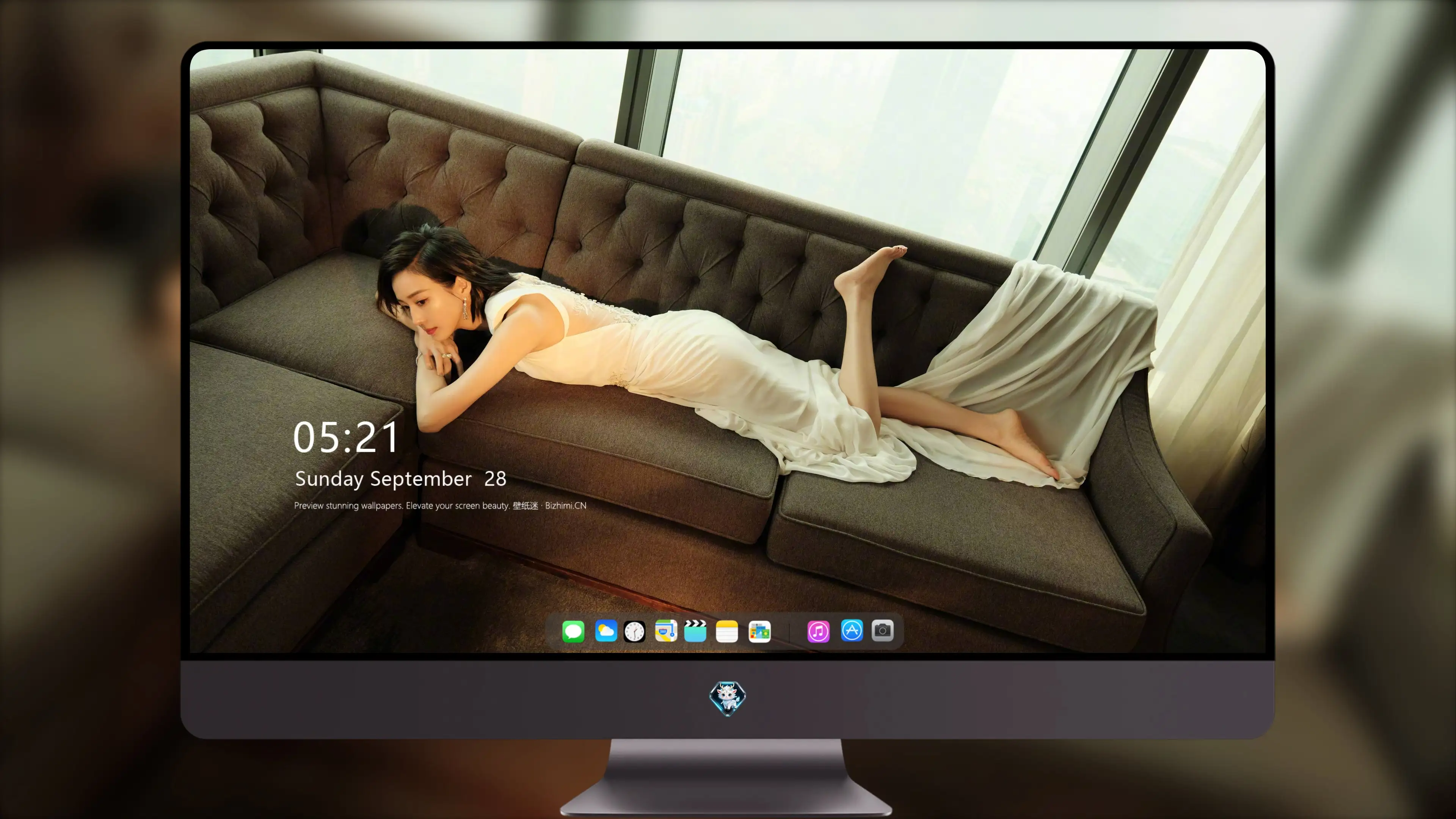Click the 05:21 clock display
Viewport: 1456px width, 819px height.
pos(346,437)
